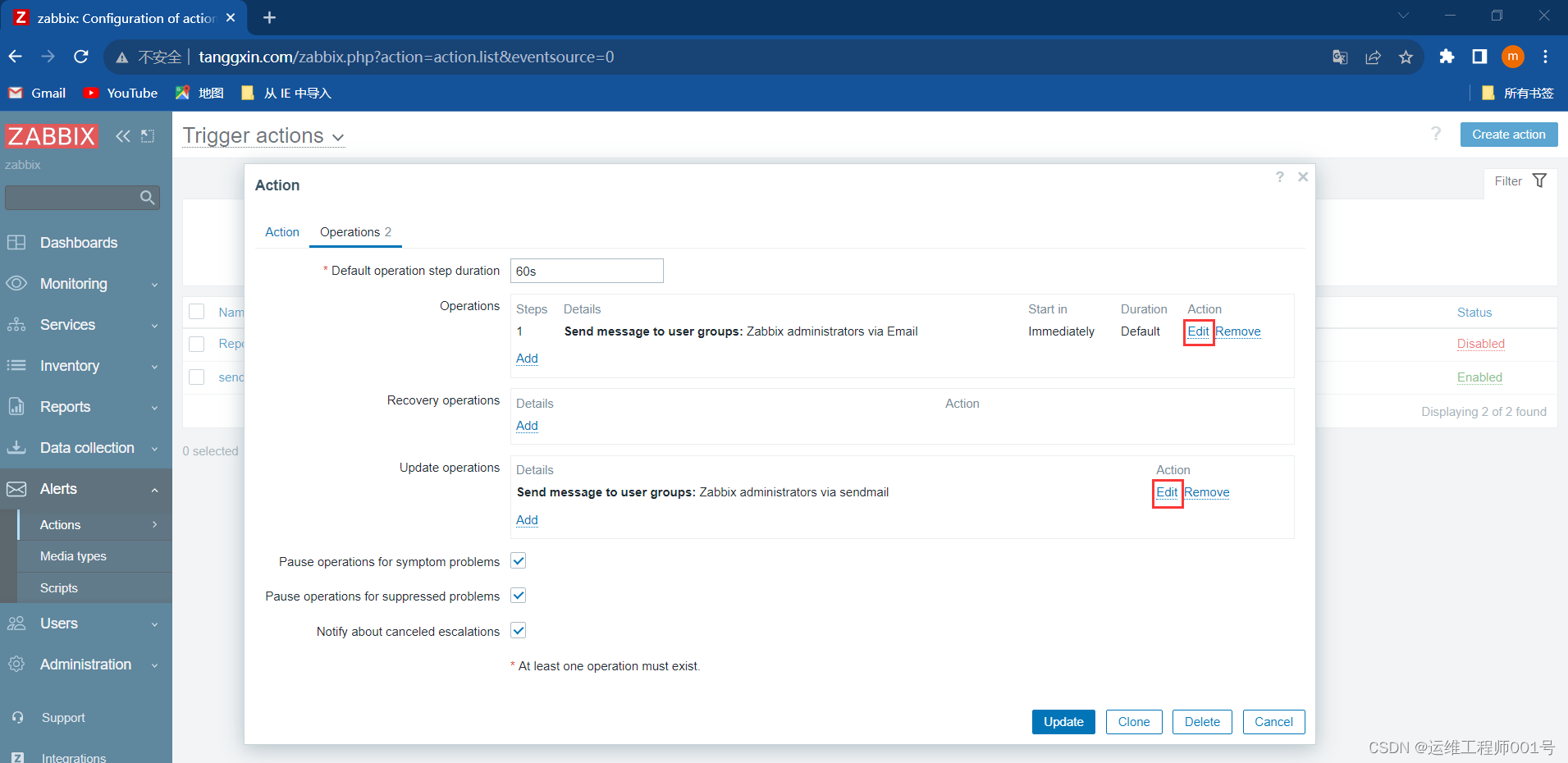
Task: Click the Filter funnel icon
Action: click(x=1540, y=180)
